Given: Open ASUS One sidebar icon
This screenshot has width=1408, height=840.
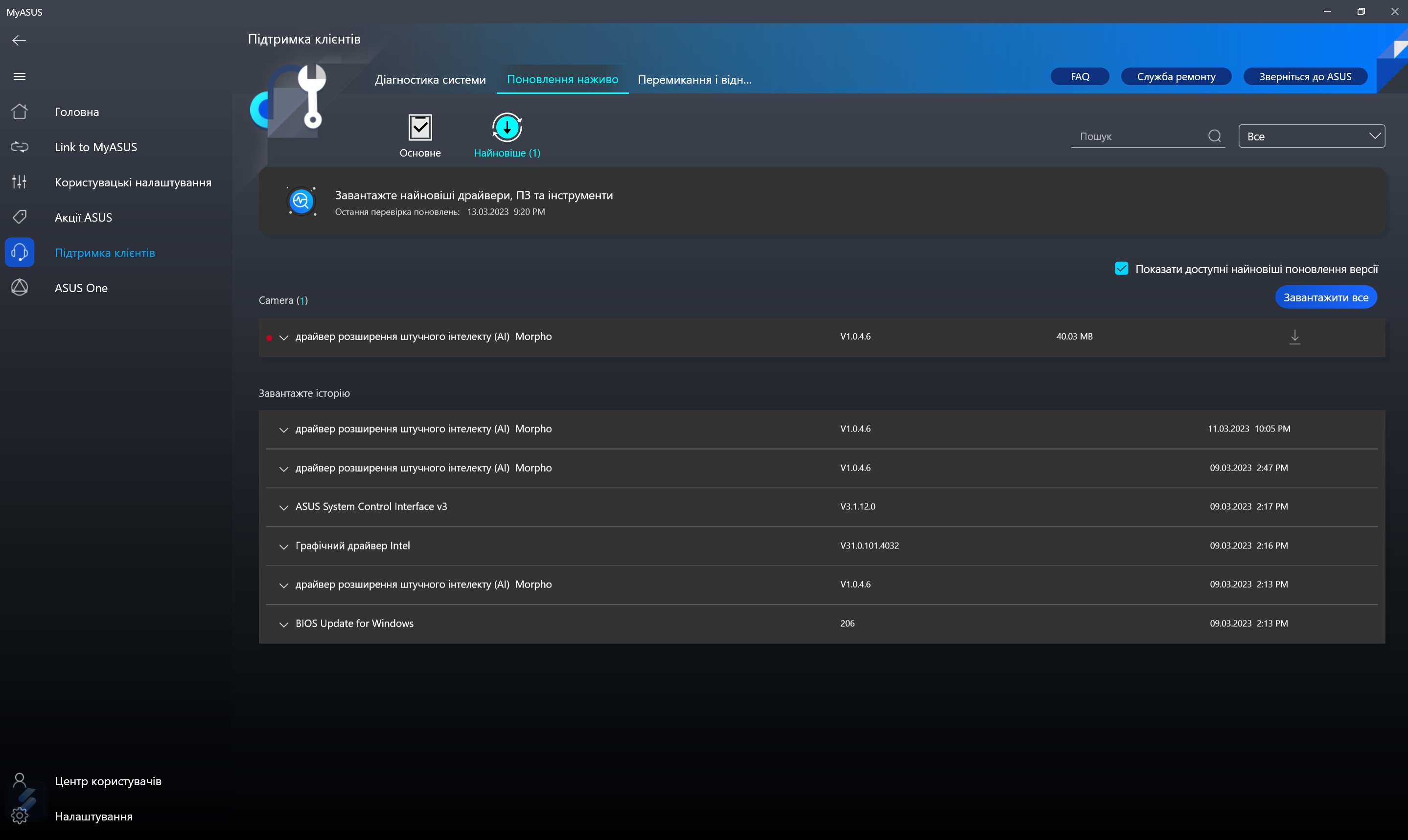Looking at the screenshot, I should [19, 288].
